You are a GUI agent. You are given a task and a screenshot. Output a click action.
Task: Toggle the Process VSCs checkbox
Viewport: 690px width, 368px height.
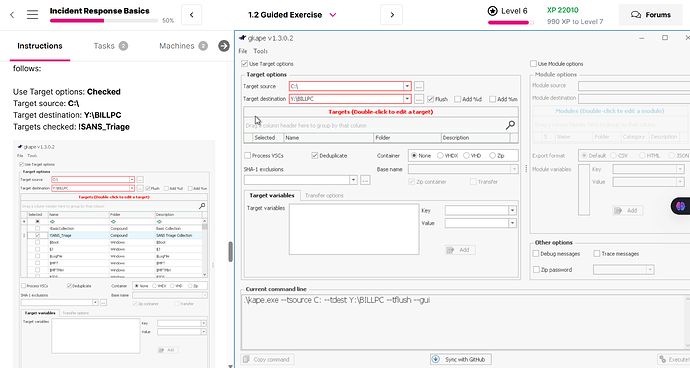(247, 155)
